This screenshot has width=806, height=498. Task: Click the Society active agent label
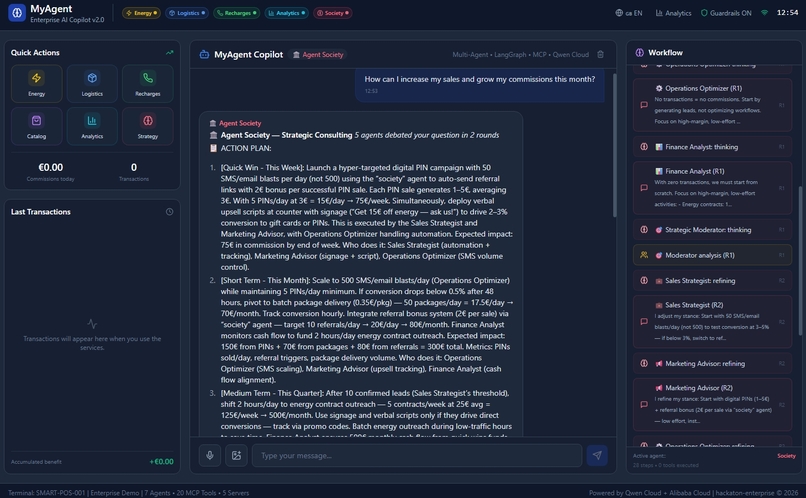point(786,456)
